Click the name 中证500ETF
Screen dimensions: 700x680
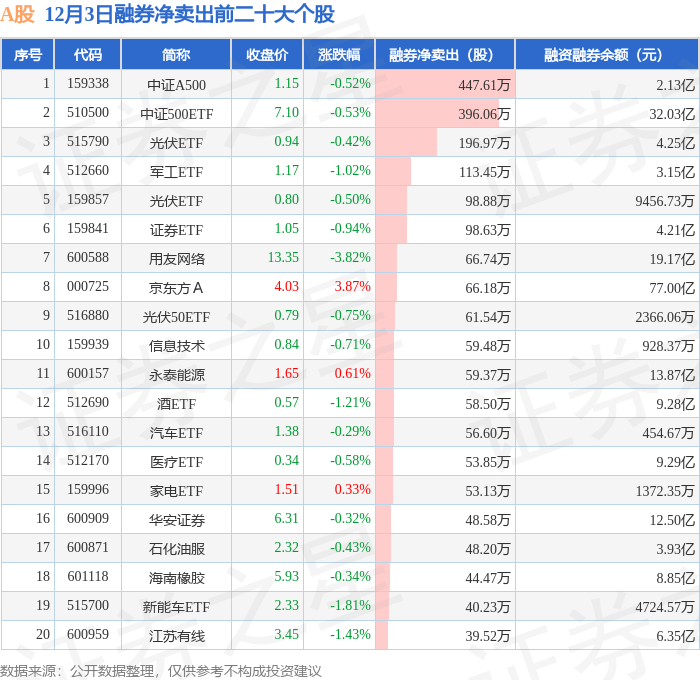point(176,114)
